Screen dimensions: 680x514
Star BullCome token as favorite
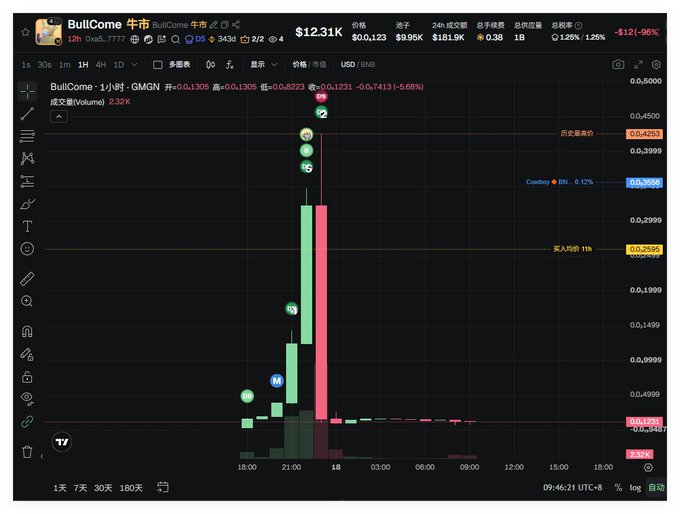pos(25,32)
